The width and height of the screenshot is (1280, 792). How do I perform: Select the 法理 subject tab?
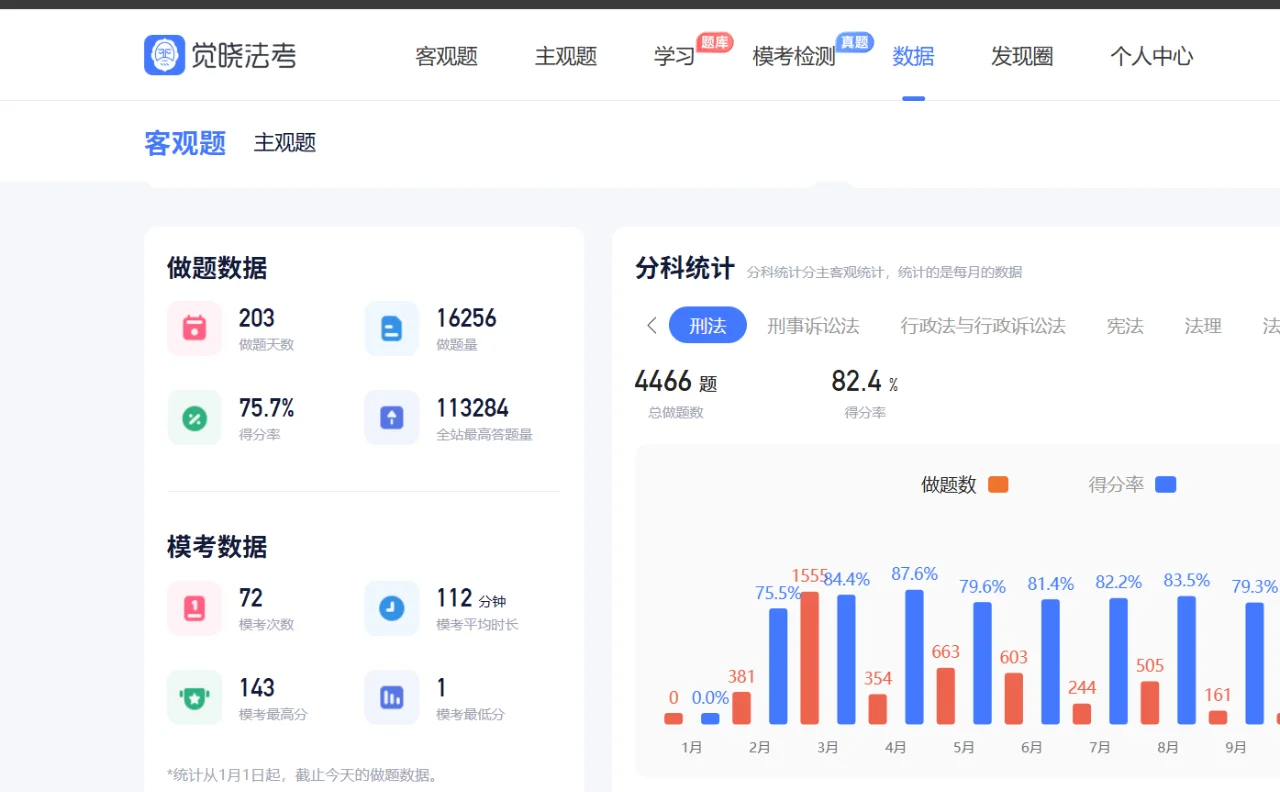1203,326
